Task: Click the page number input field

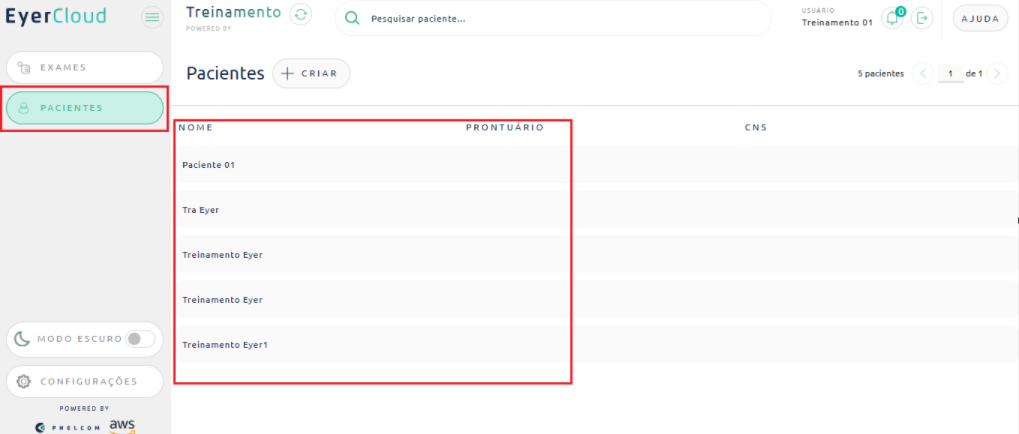Action: click(950, 74)
